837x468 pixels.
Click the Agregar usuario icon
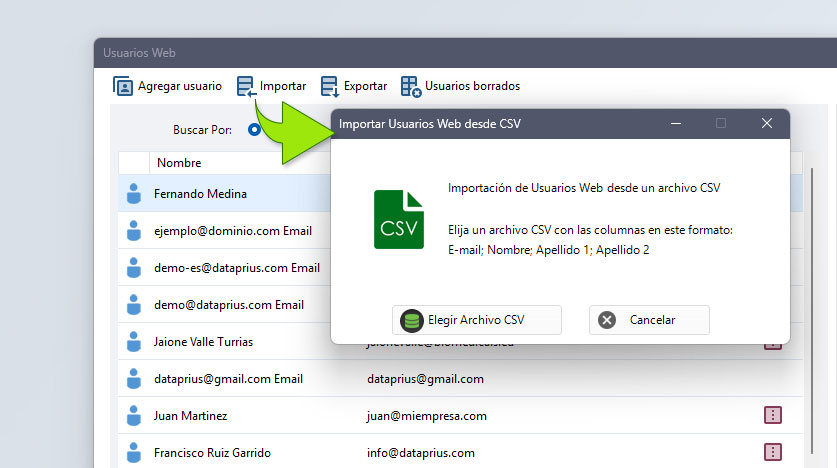(123, 86)
